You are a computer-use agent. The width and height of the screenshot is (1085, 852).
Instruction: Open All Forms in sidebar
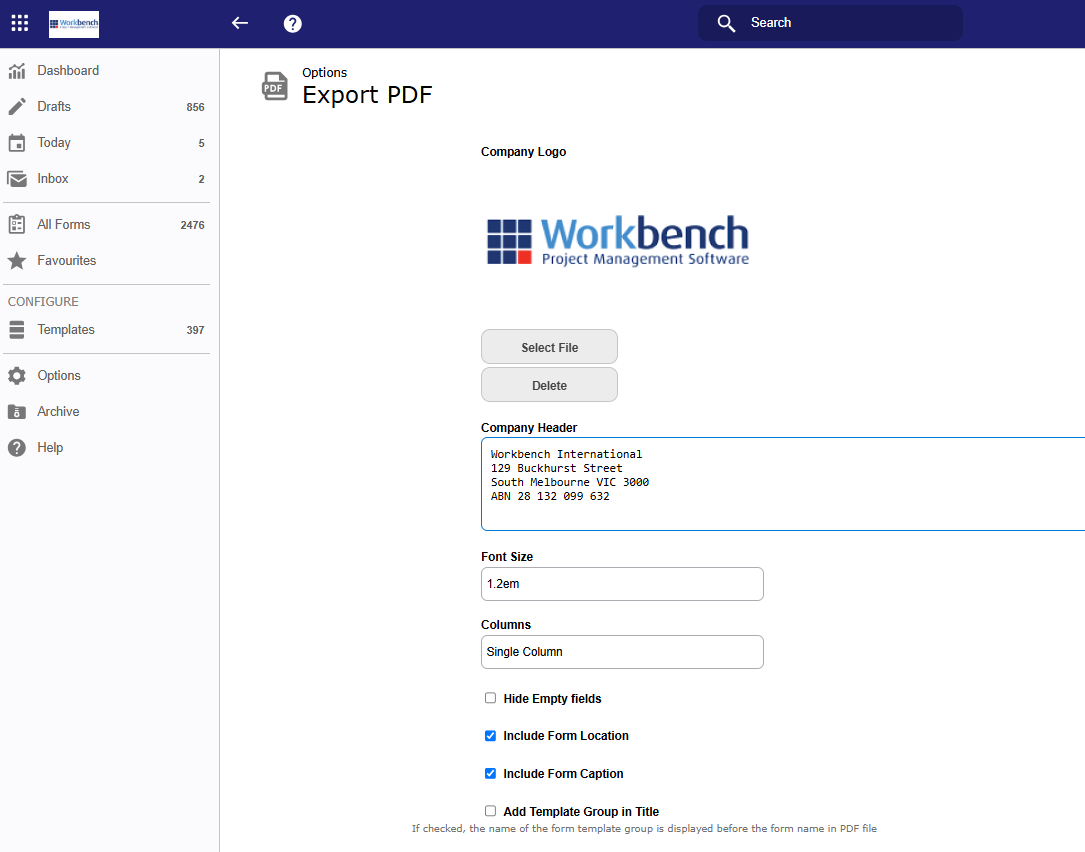pyautogui.click(x=64, y=224)
